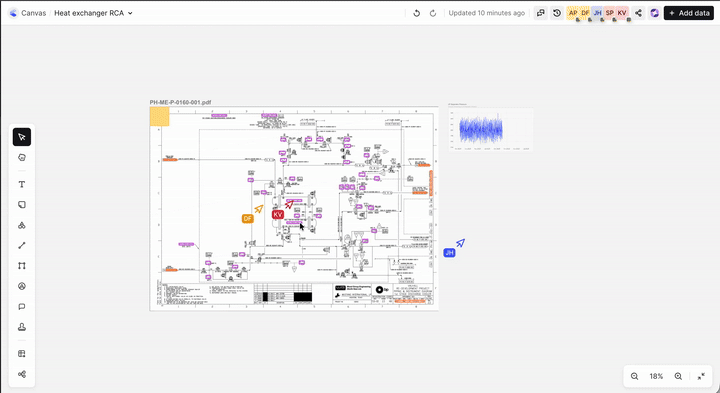The height and width of the screenshot is (393, 720).
Task: Click the Add data button
Action: tap(689, 13)
